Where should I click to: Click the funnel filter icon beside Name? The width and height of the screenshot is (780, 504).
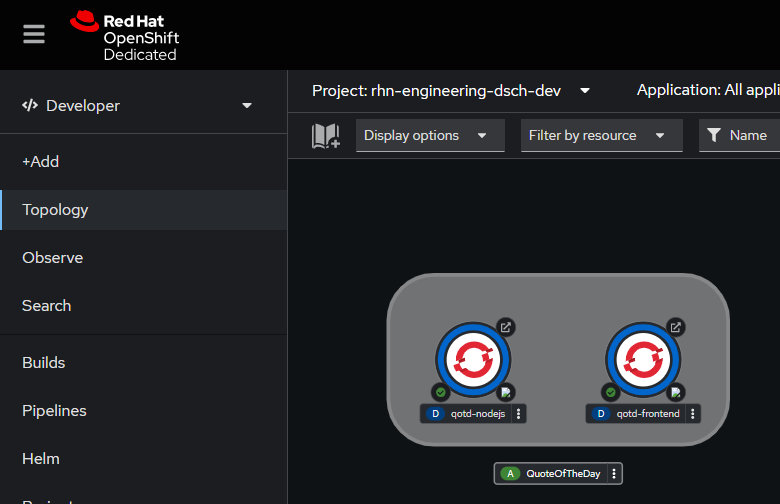(714, 135)
